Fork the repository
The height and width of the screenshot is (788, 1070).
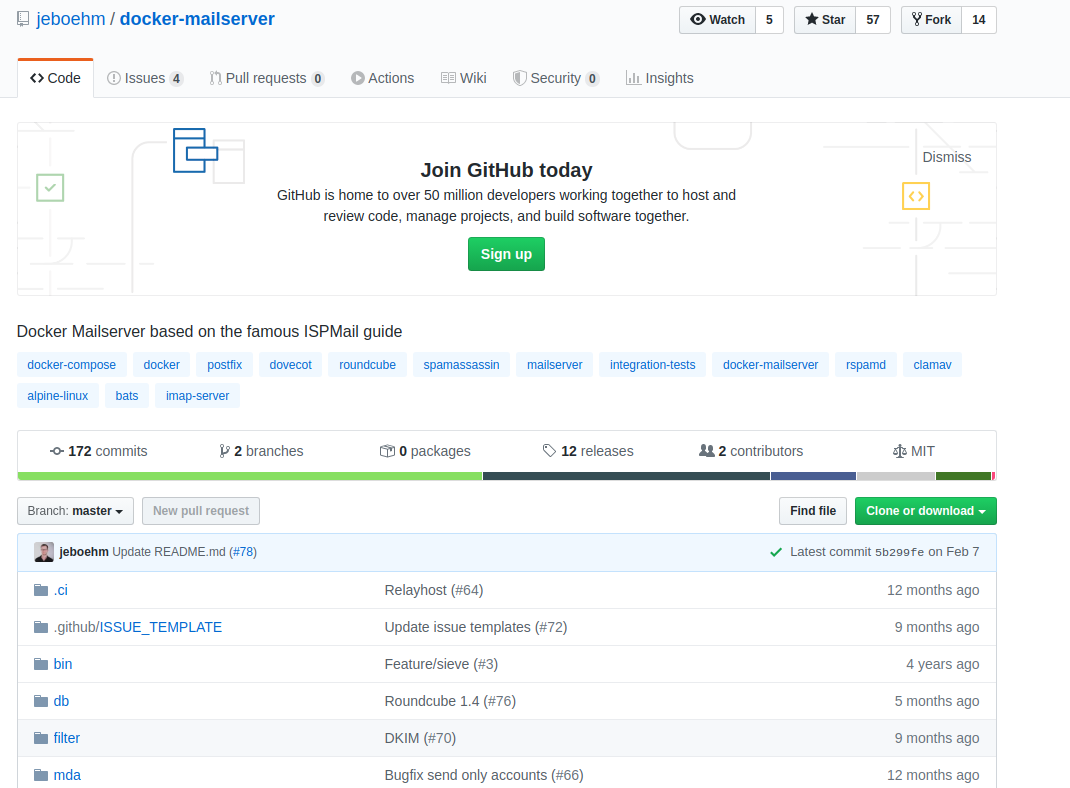931,20
